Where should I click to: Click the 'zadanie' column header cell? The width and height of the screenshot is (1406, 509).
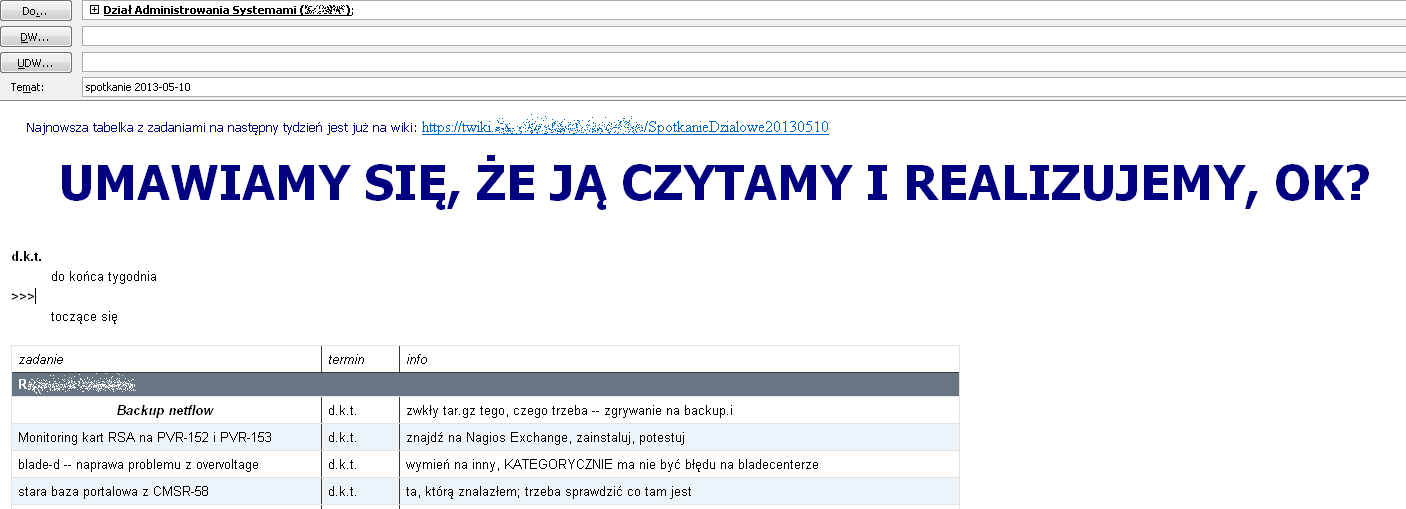coord(166,359)
